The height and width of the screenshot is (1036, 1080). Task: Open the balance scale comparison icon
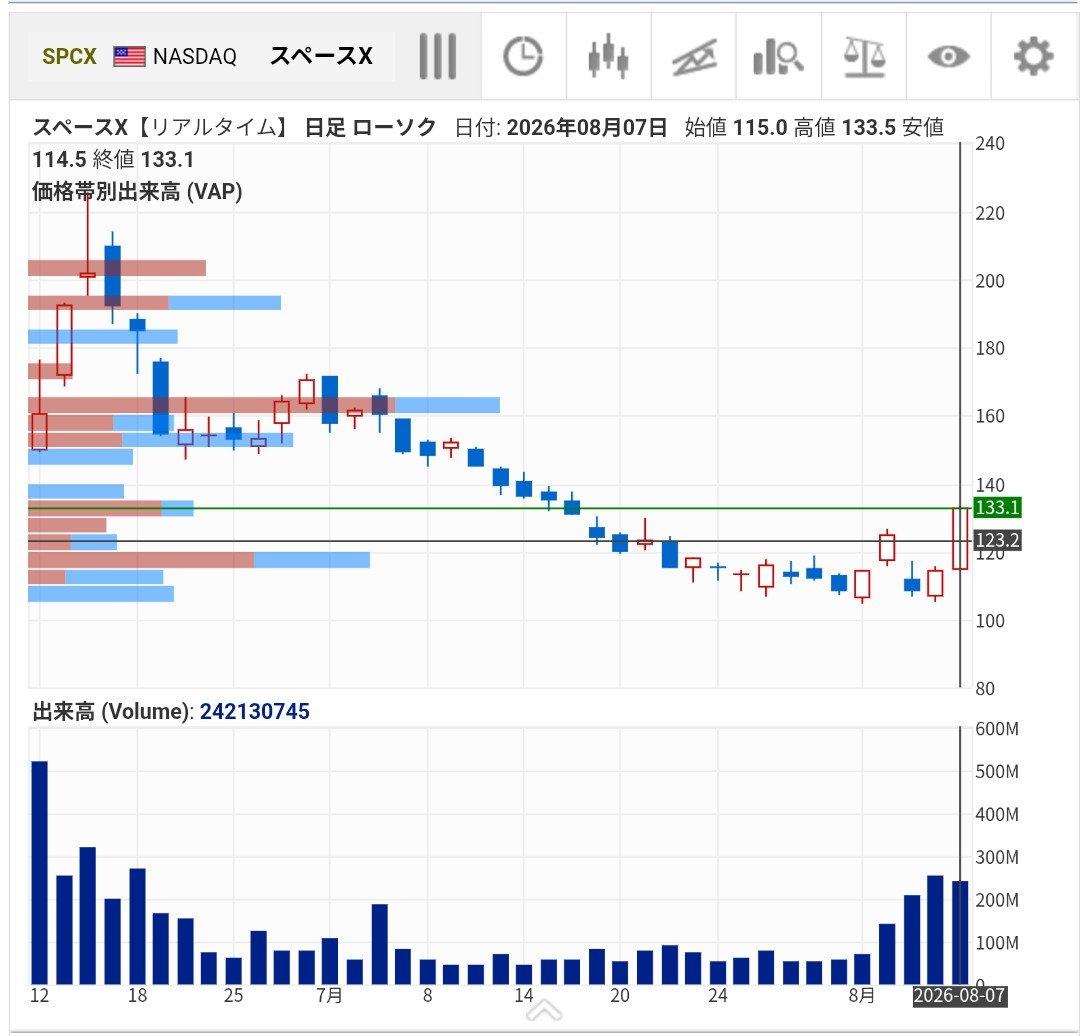(x=864, y=56)
